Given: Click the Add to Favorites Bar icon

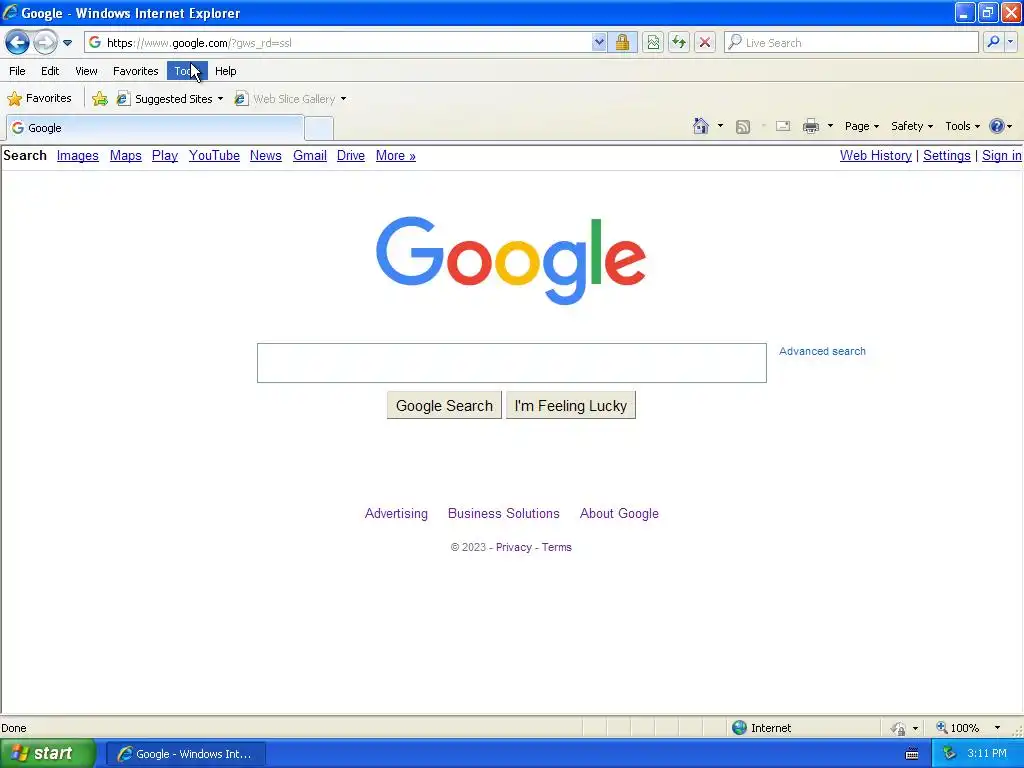Looking at the screenshot, I should (x=99, y=99).
